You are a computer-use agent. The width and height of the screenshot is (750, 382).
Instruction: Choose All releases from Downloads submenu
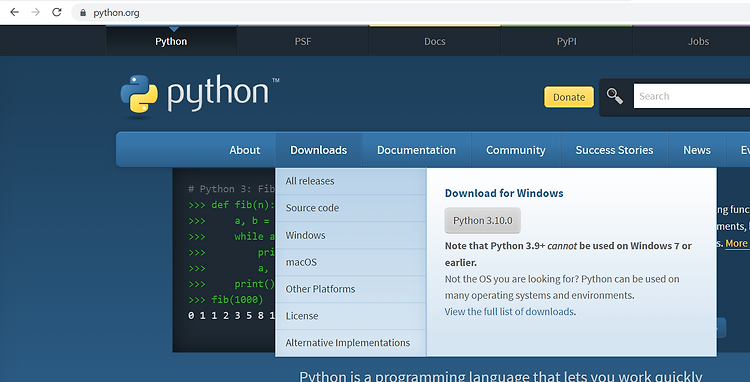click(x=351, y=181)
